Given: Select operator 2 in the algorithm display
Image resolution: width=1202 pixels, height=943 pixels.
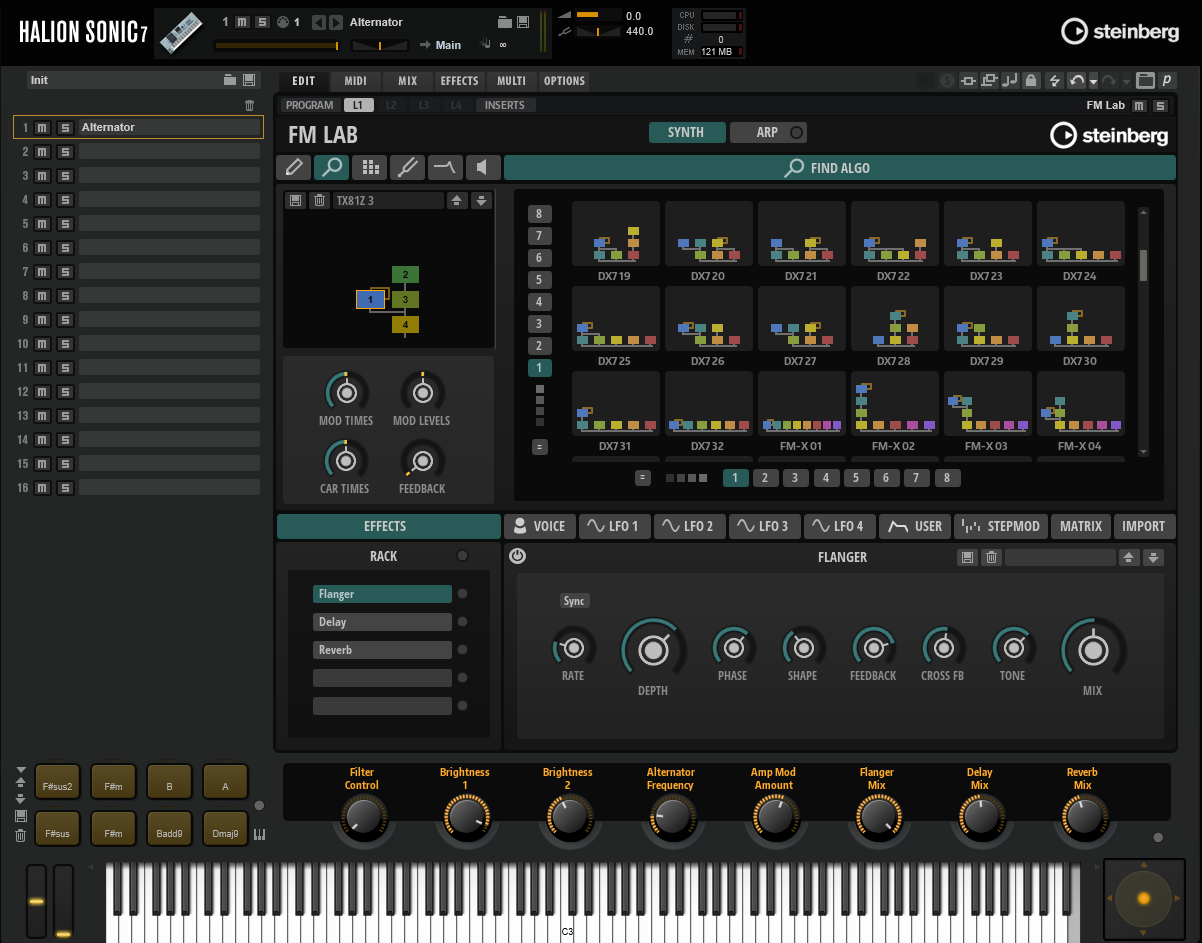Looking at the screenshot, I should (x=405, y=274).
